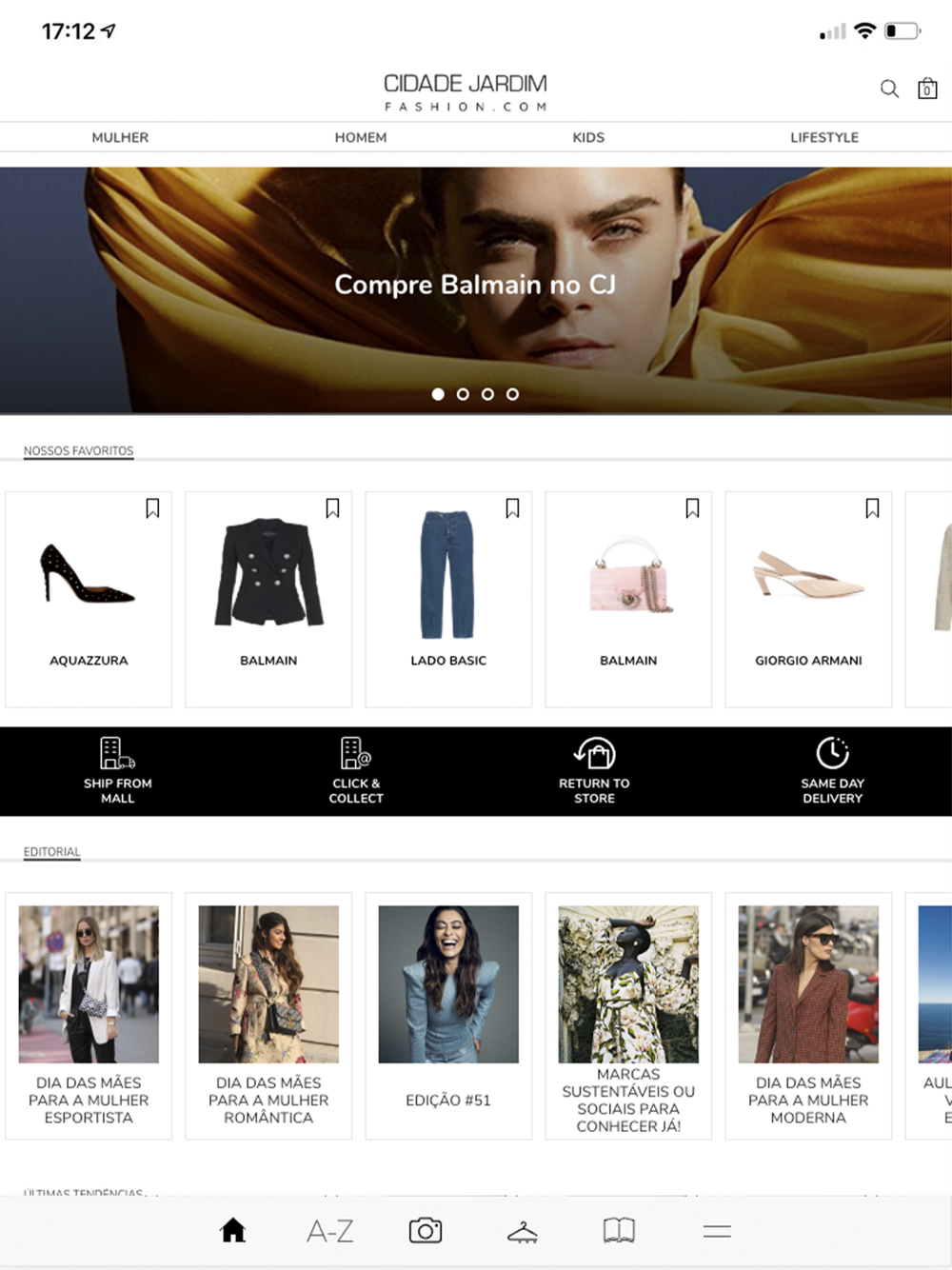The width and height of the screenshot is (952, 1270).
Task: Open the open-book magazine icon
Action: pyautogui.click(x=619, y=1230)
